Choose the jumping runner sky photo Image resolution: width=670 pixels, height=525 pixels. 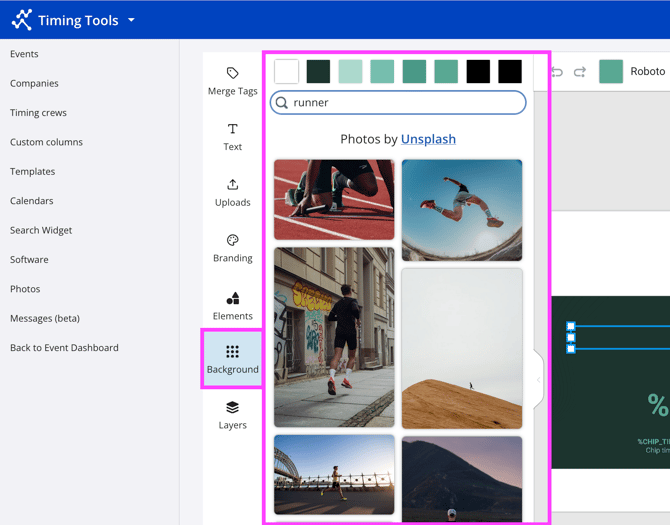(462, 210)
